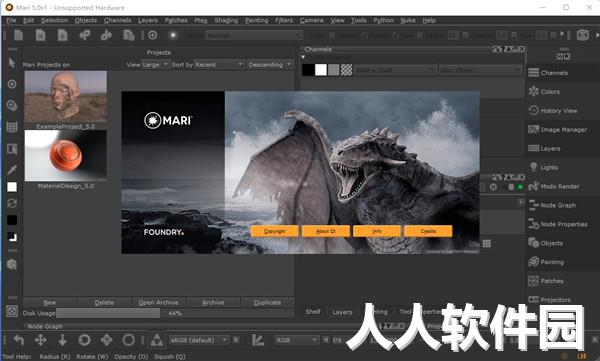Collapse the Channels panel disclosure triangle
Image resolution: width=600 pixels, height=361 pixels.
303,57
